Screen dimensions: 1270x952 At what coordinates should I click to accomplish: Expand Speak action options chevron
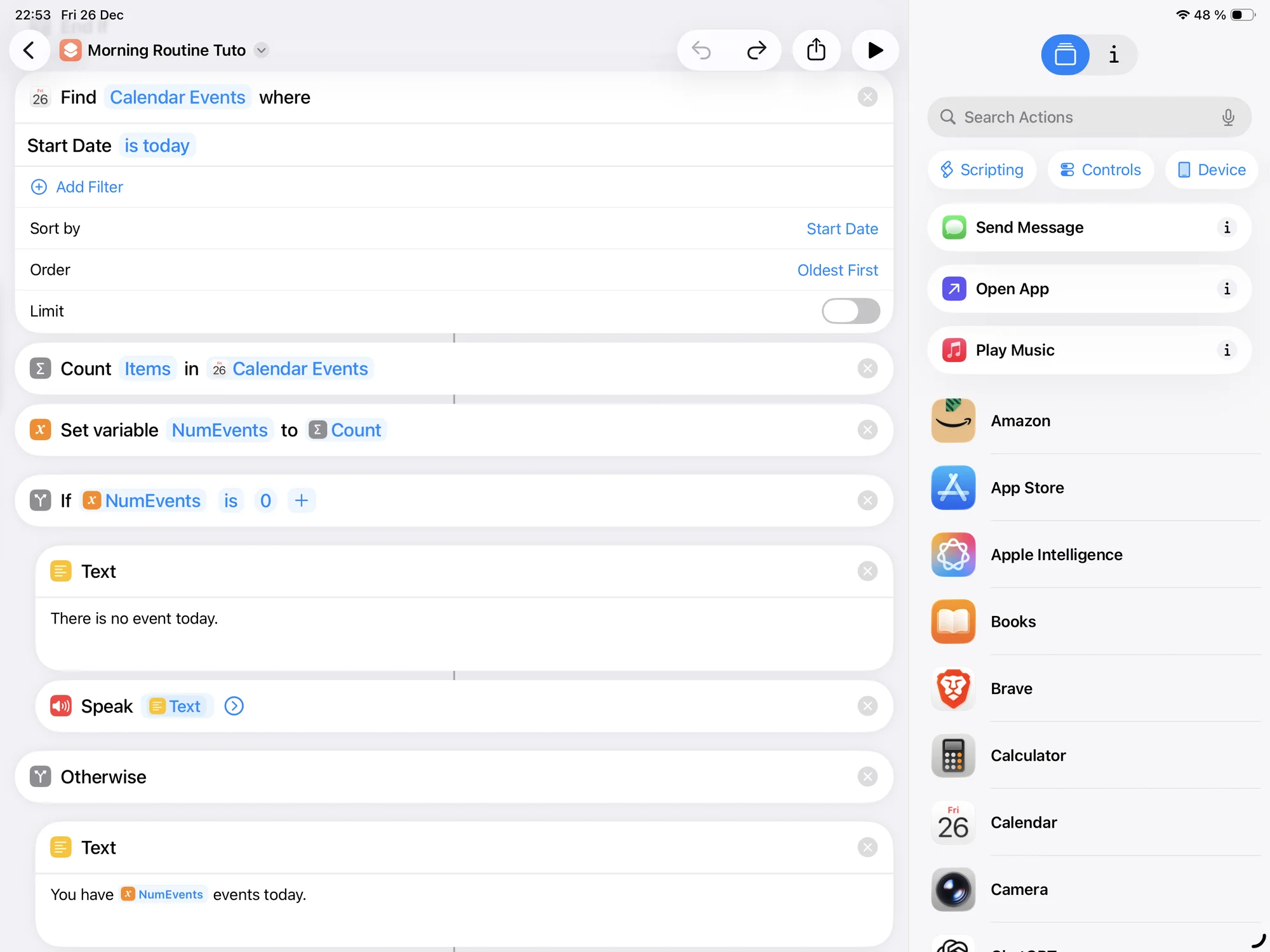234,706
